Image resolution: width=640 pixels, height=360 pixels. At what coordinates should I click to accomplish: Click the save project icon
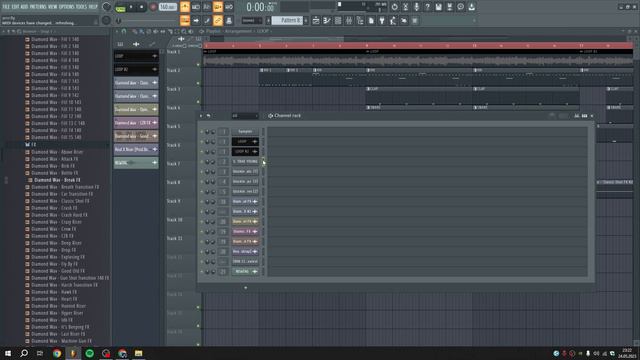click(x=438, y=7)
